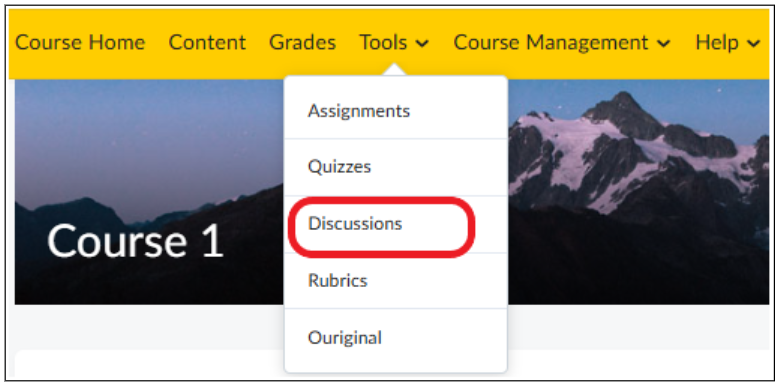The image size is (783, 389).
Task: Open the Course Home page
Action: click(80, 42)
